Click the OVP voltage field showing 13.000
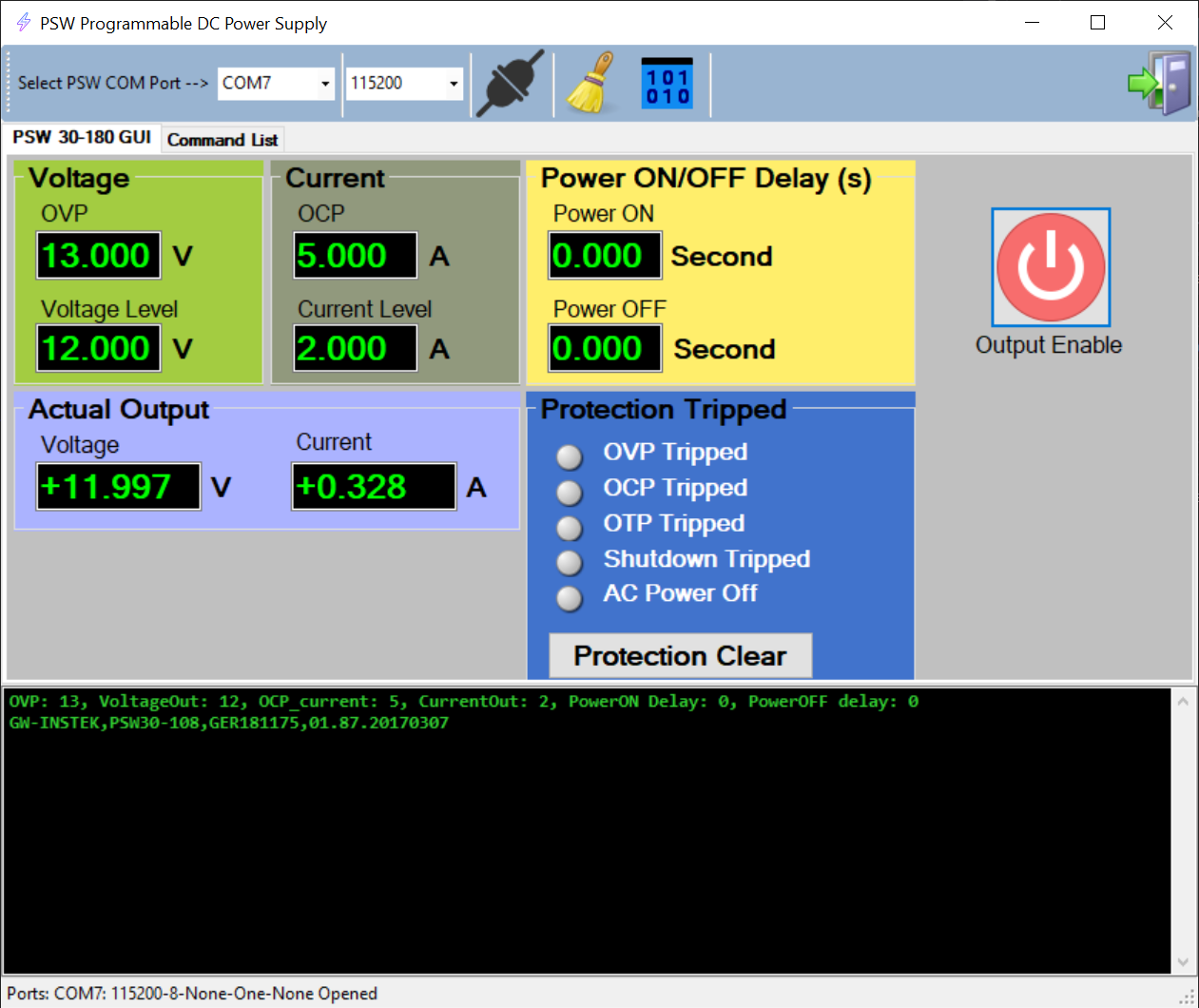This screenshot has width=1199, height=1008. coord(98,256)
